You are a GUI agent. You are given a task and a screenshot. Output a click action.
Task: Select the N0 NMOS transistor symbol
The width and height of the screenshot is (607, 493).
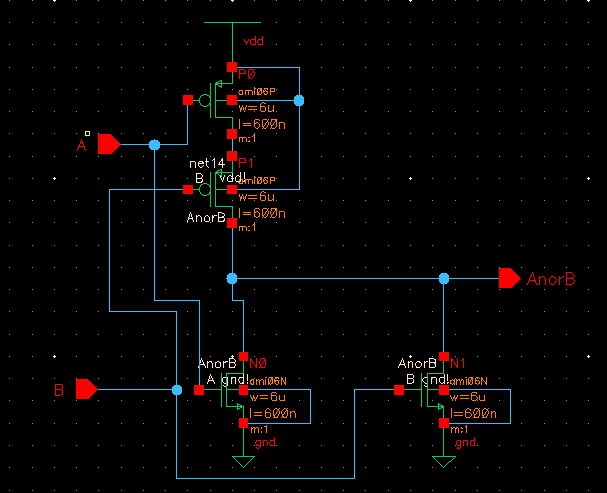coord(232,390)
